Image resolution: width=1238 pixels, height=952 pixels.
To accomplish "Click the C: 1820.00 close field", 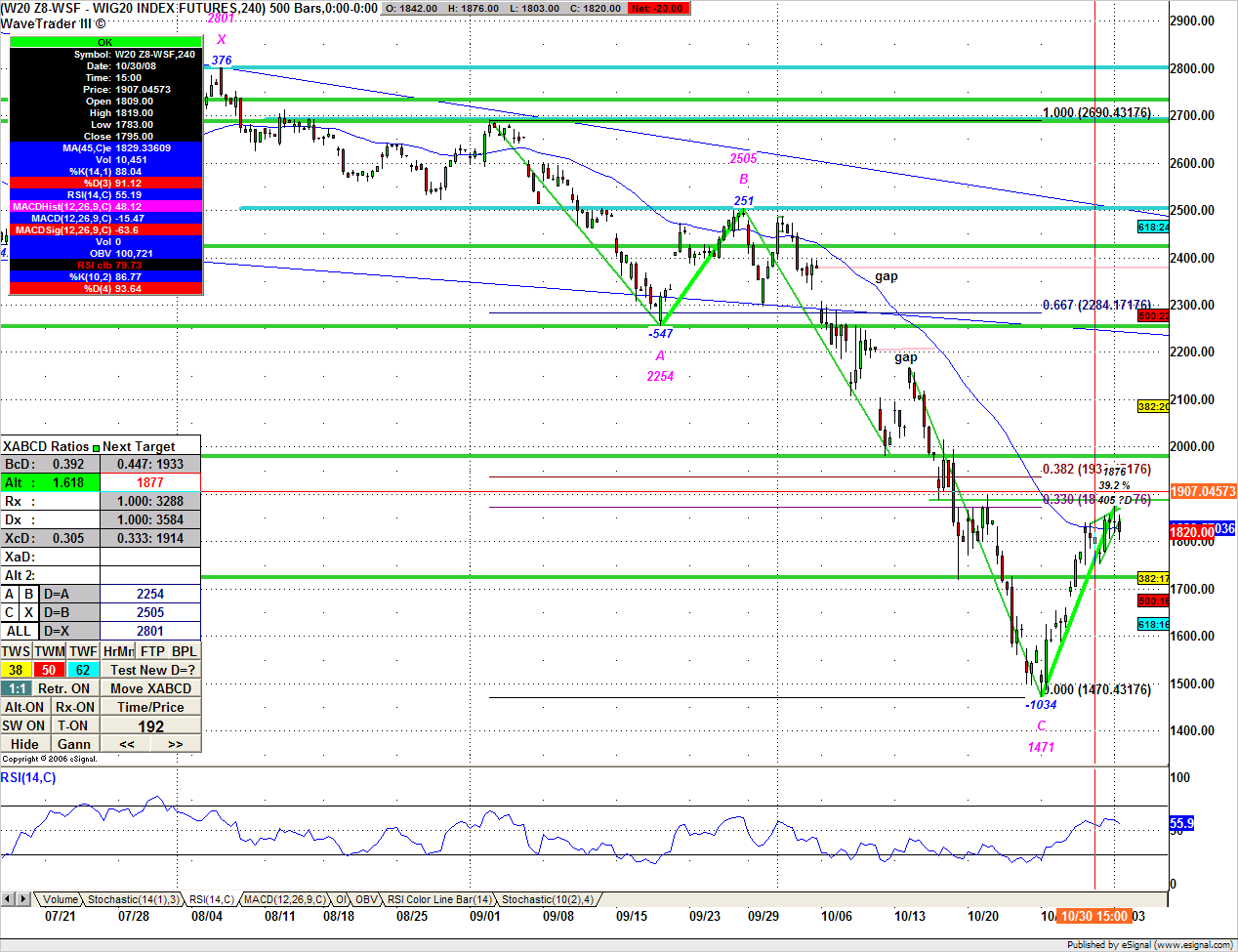I will point(595,8).
